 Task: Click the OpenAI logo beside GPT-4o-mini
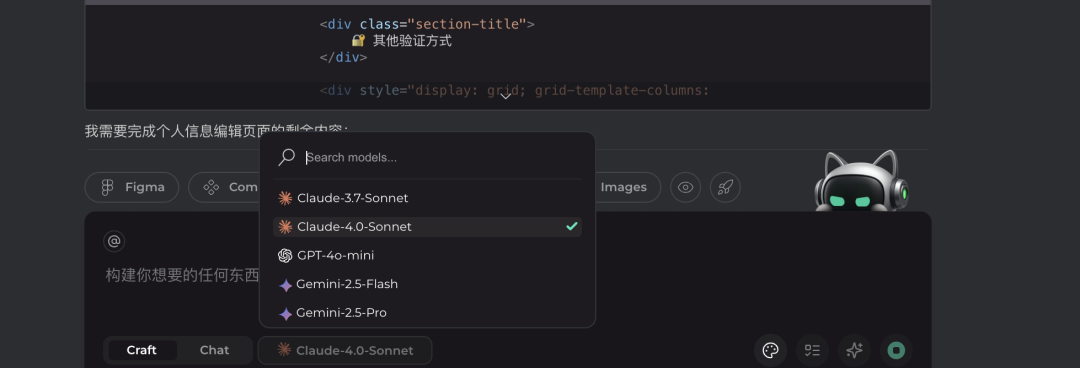pos(284,256)
